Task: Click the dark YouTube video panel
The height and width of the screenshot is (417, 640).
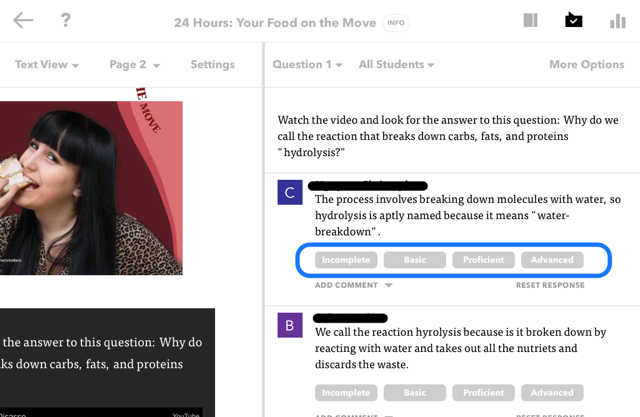Action: point(107,362)
